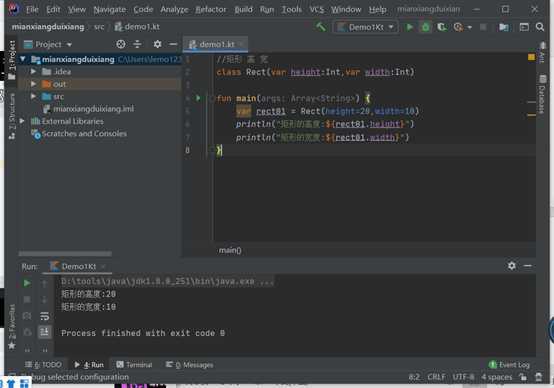Expand the out folder
This screenshot has height=388, width=554.
[33, 84]
